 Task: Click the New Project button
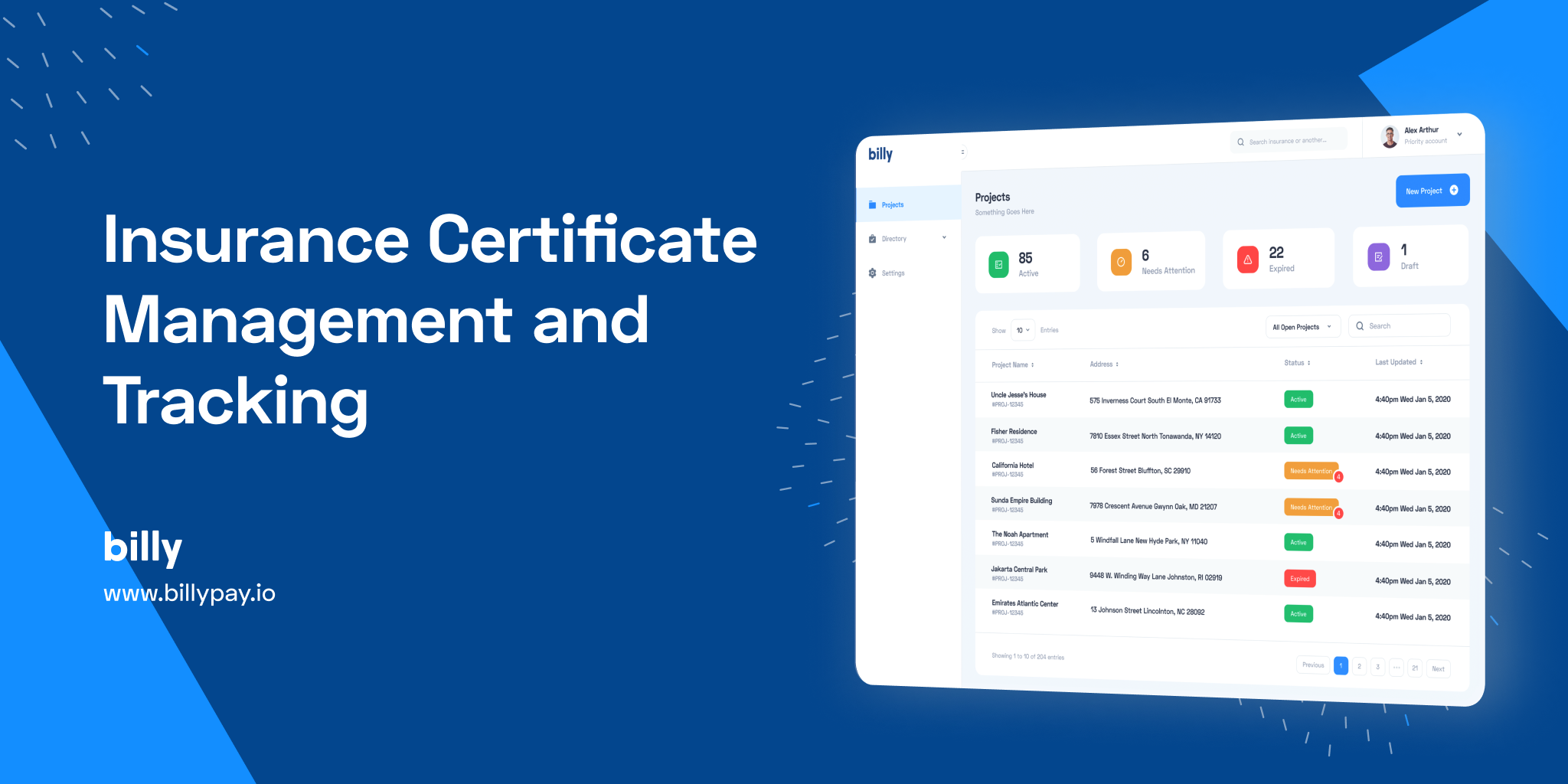pyautogui.click(x=1432, y=191)
